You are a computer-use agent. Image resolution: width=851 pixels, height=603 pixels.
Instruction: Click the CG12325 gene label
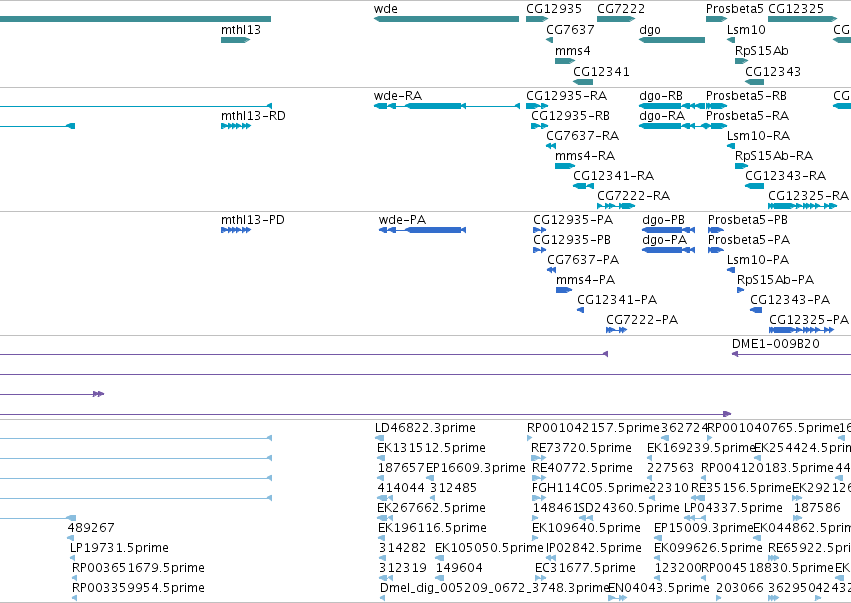796,9
